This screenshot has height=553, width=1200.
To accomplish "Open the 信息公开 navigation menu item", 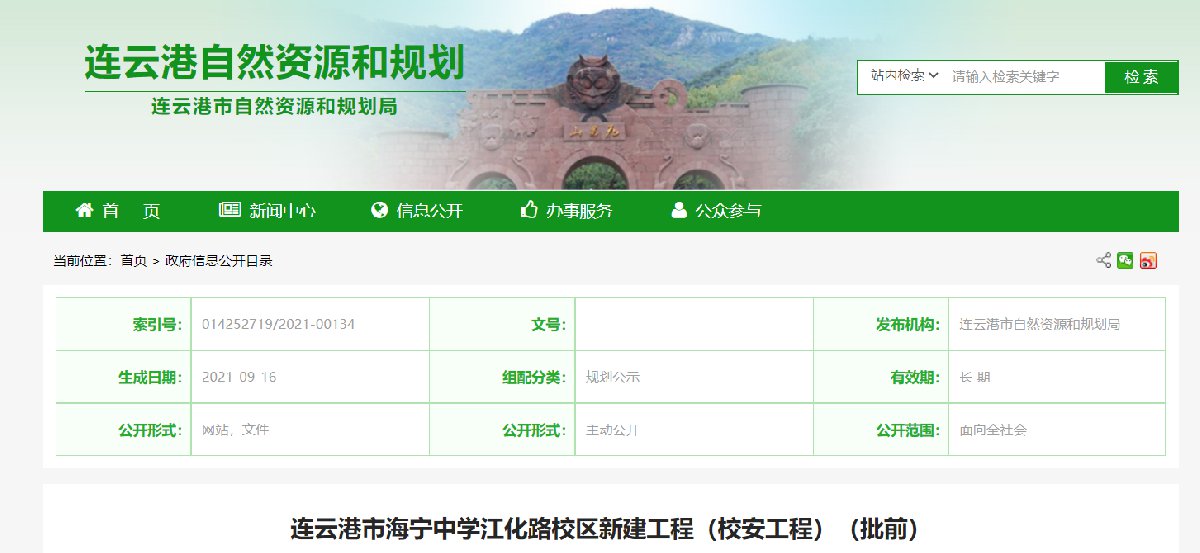I will click(x=417, y=211).
